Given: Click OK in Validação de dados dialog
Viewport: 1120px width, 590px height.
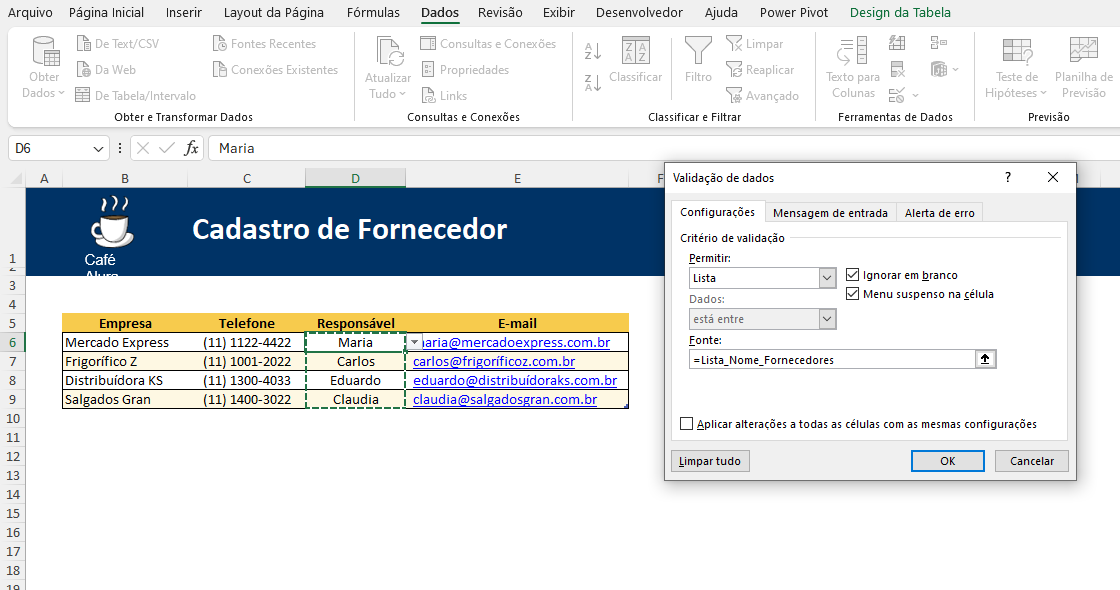Looking at the screenshot, I should pos(948,461).
